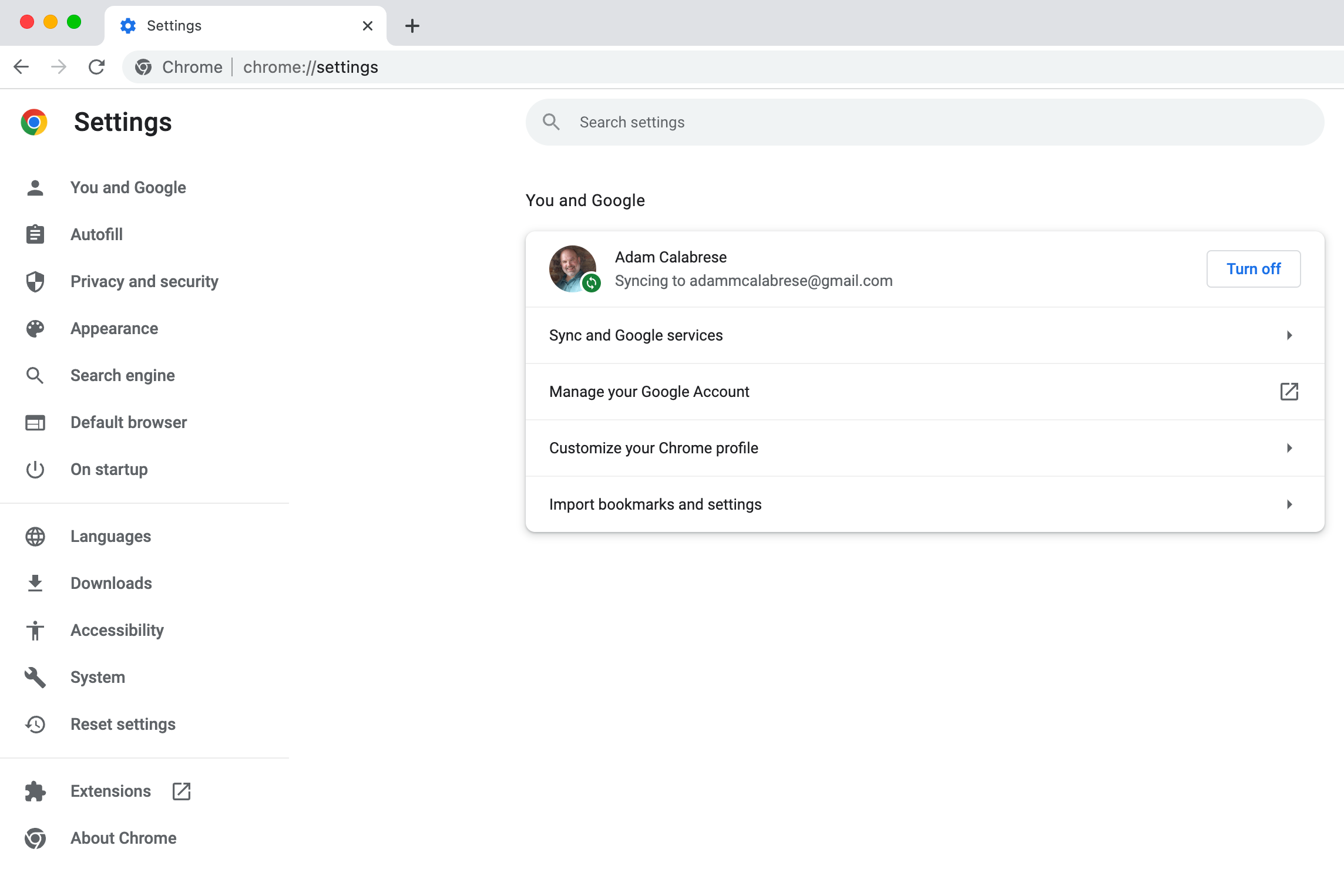Click the On startup power icon
This screenshot has width=1344, height=896.
click(x=35, y=470)
